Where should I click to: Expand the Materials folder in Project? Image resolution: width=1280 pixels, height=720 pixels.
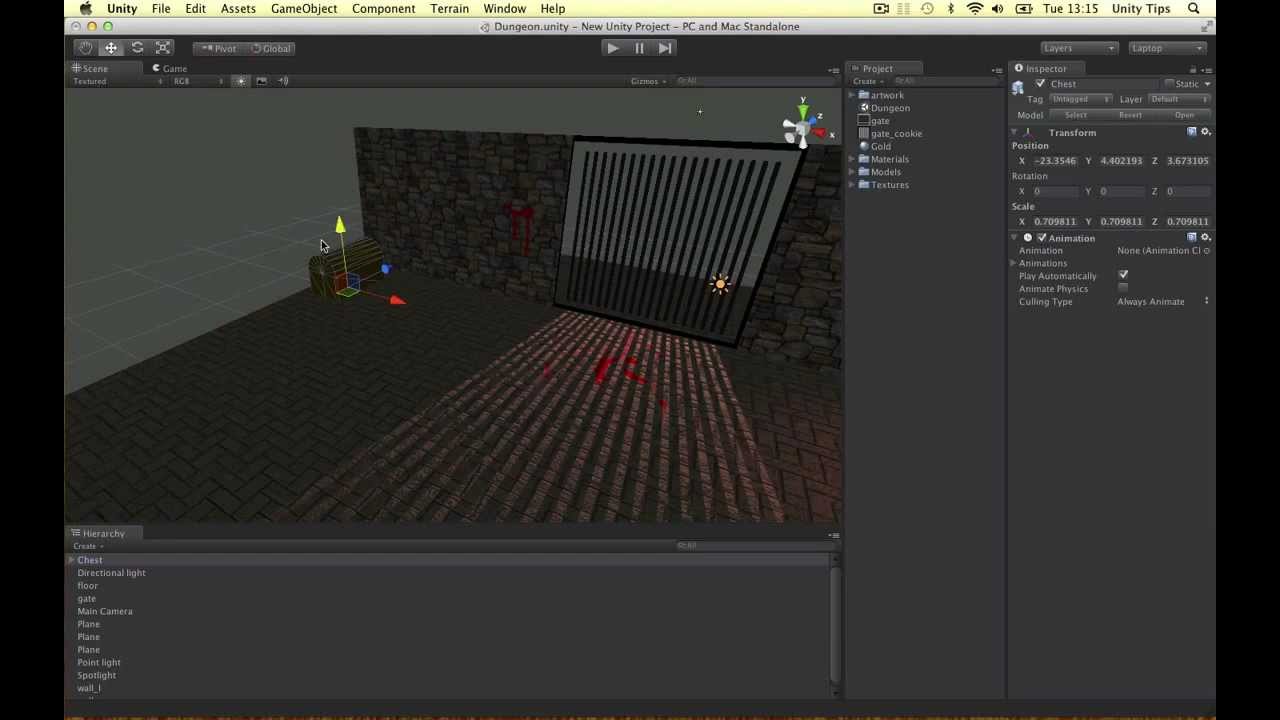click(852, 159)
